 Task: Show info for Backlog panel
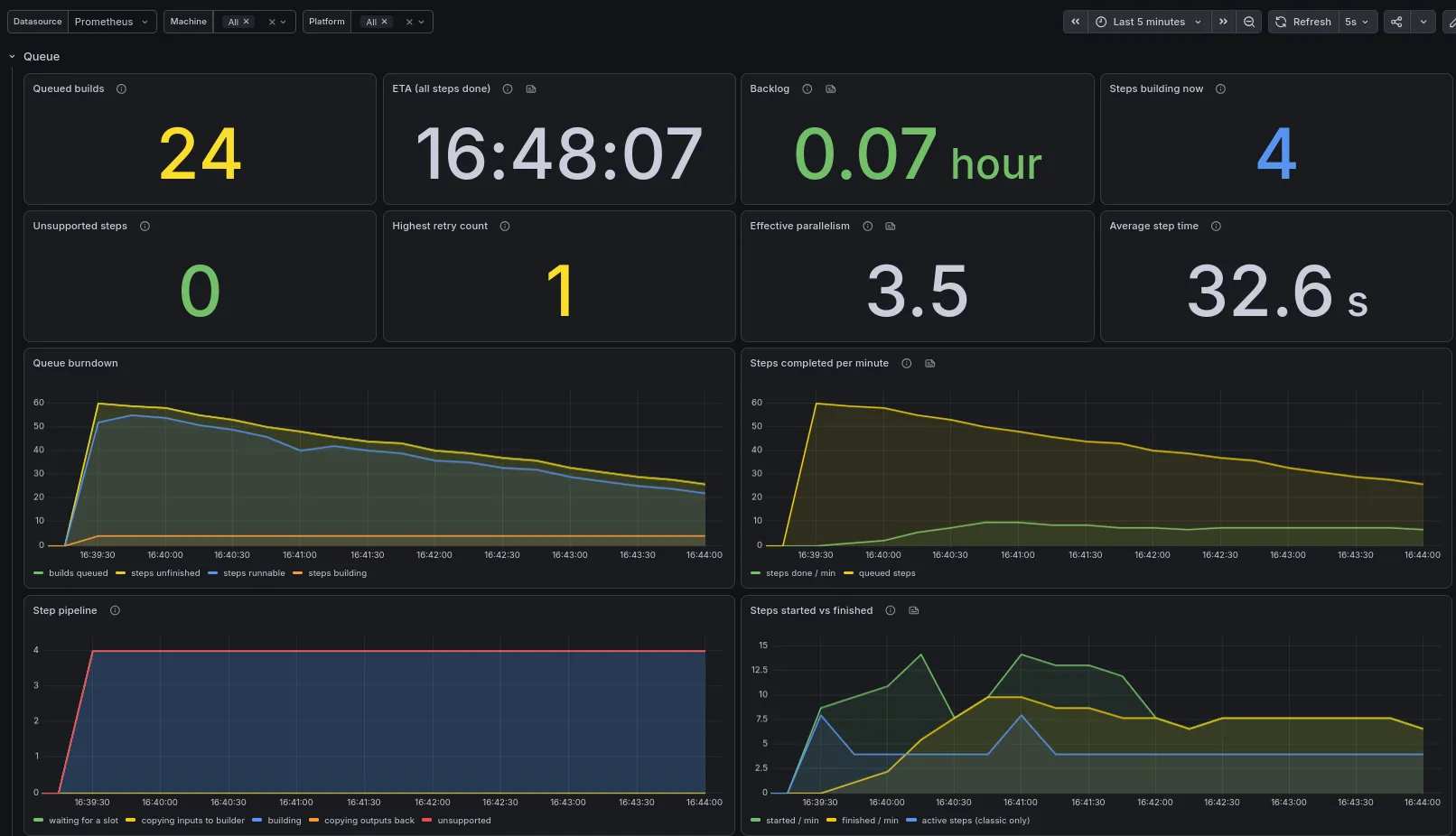coord(807,88)
